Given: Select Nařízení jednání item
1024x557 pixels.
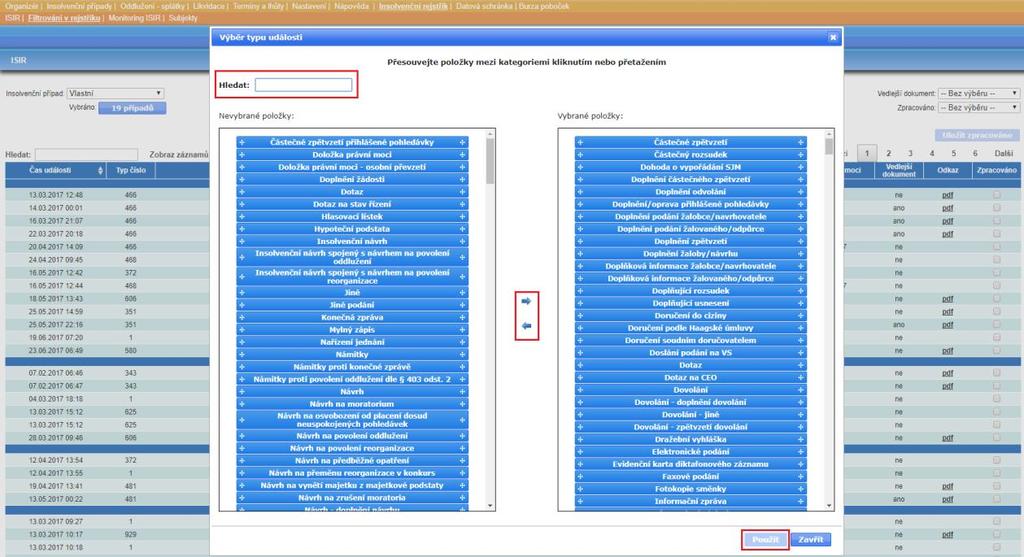Looking at the screenshot, I should (x=352, y=342).
